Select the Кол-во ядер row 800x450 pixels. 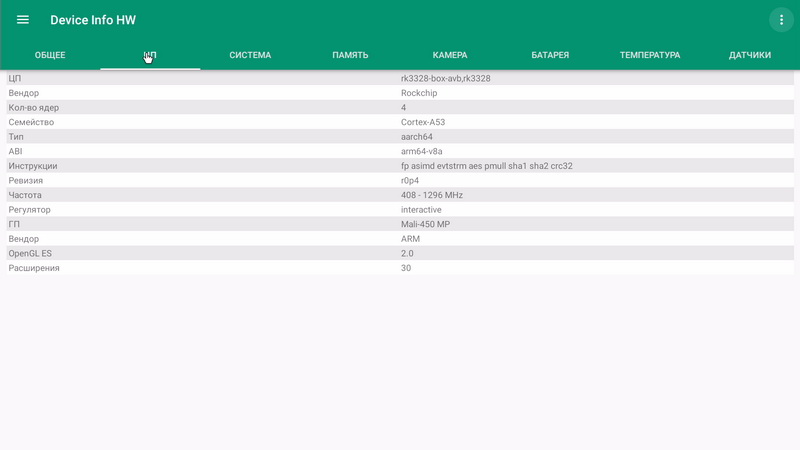pyautogui.click(x=400, y=107)
